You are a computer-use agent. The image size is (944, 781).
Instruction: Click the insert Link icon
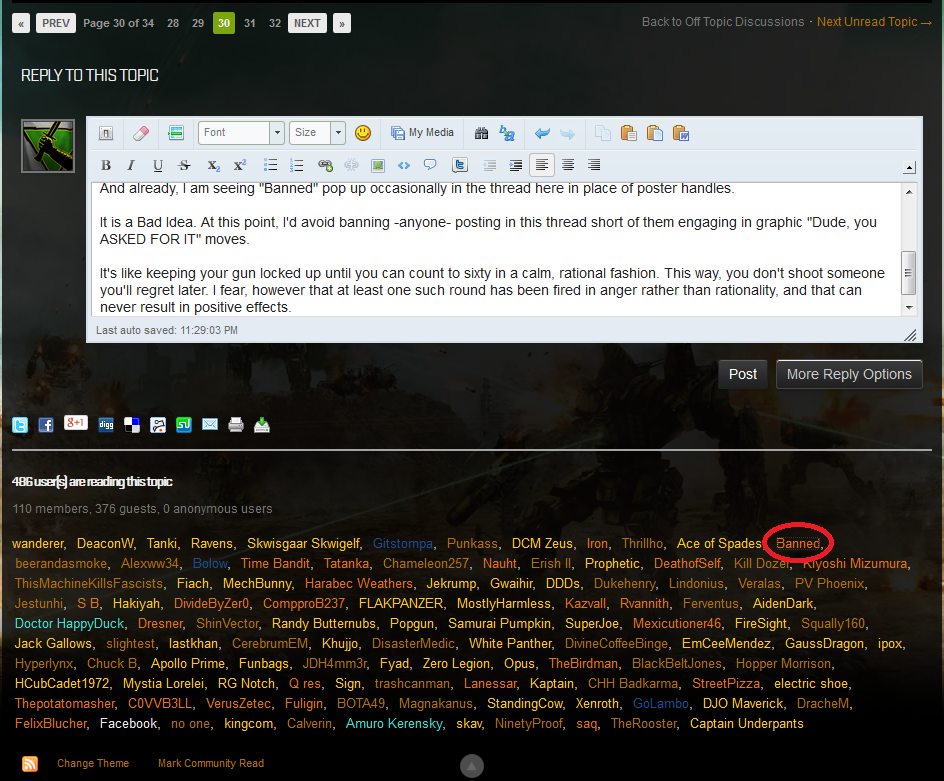tap(326, 165)
